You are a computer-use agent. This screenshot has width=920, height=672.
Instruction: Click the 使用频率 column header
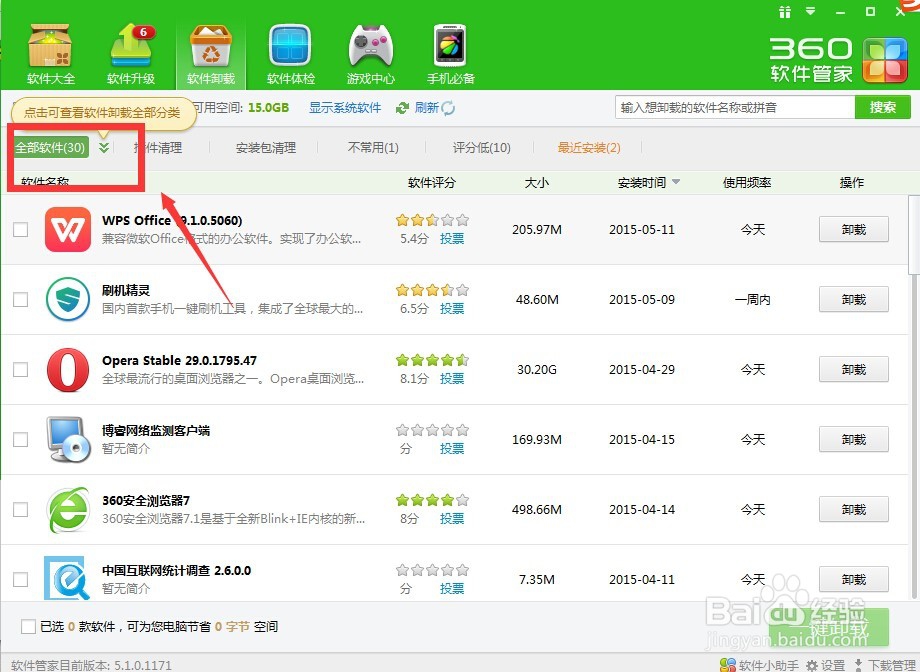pos(747,183)
